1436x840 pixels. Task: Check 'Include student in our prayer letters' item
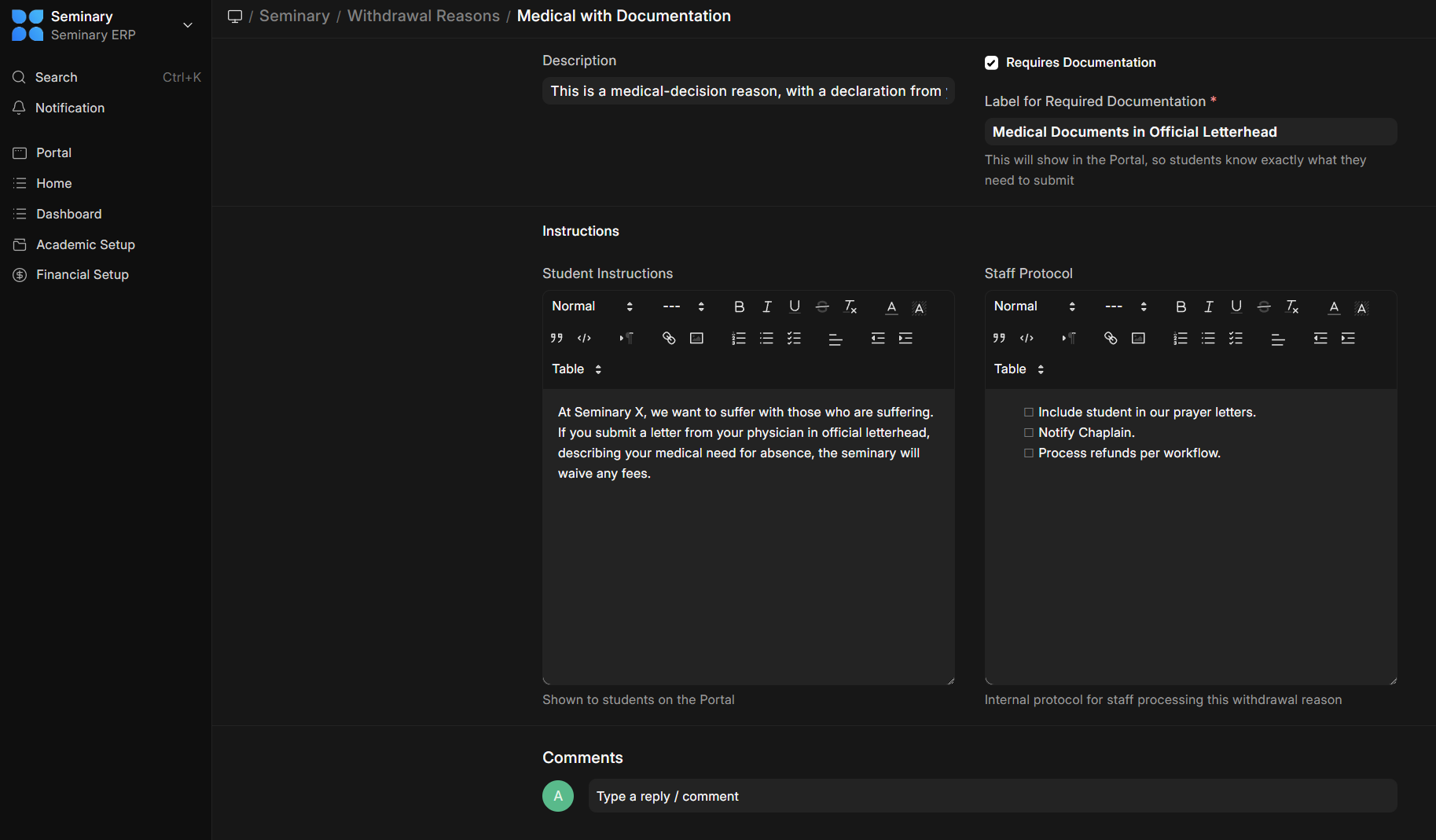point(1028,413)
